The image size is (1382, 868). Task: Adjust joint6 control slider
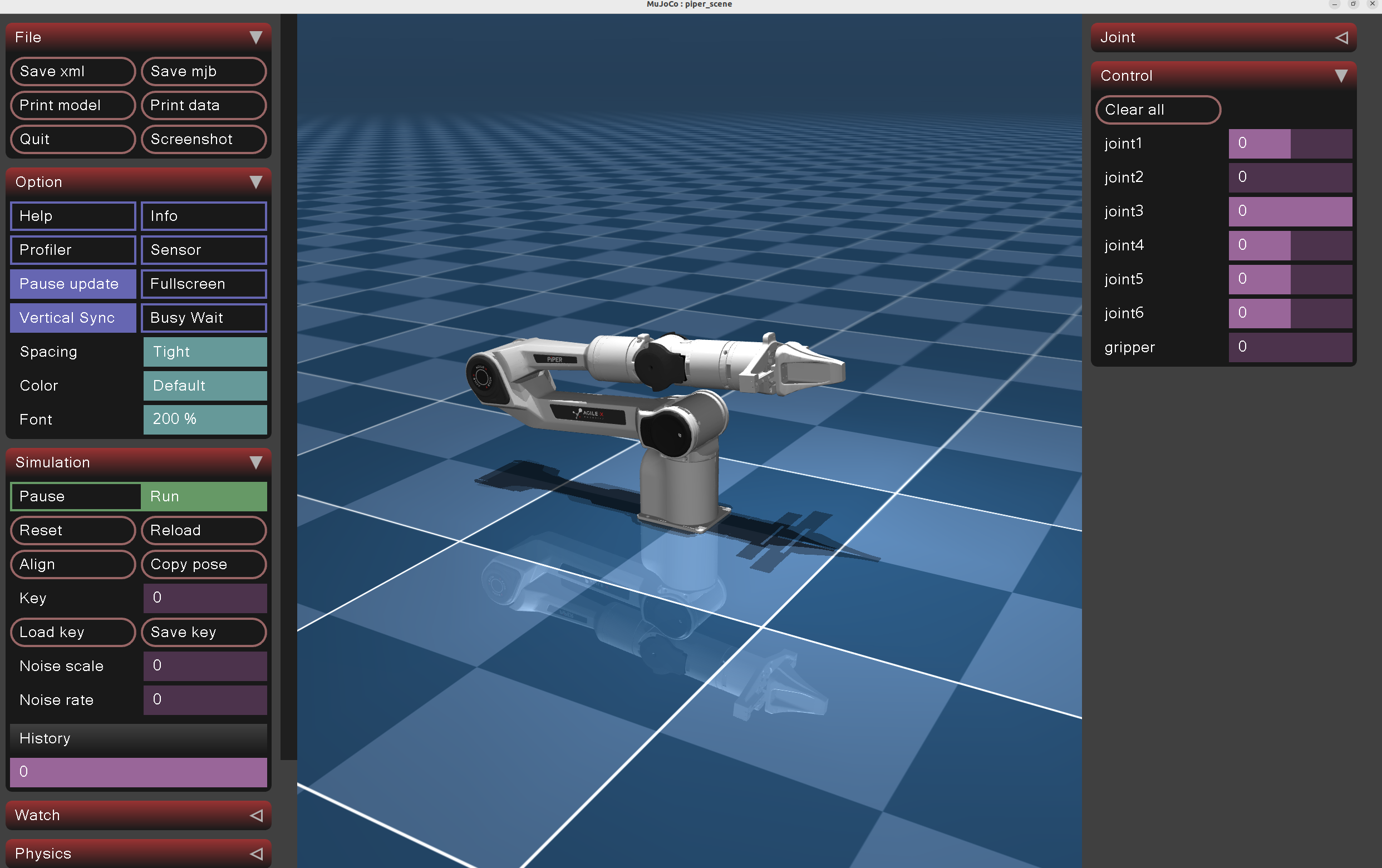coord(1290,313)
